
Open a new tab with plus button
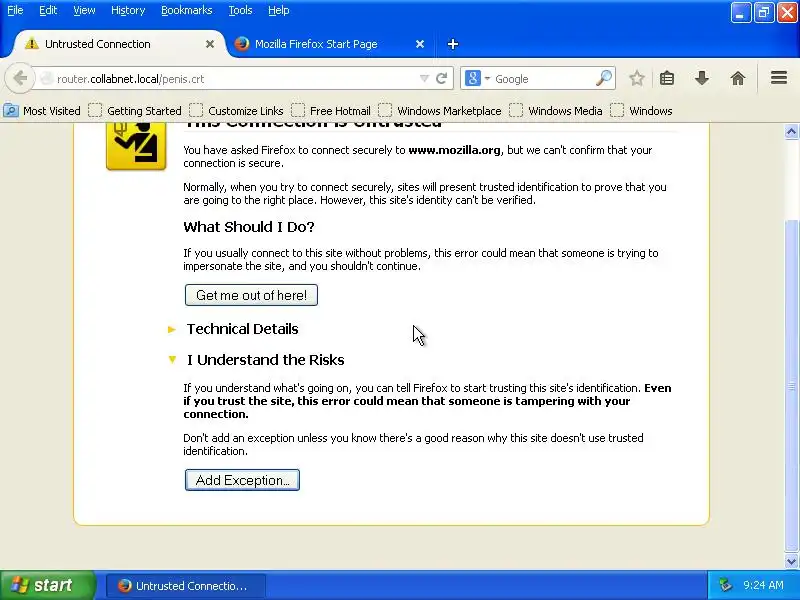click(453, 44)
